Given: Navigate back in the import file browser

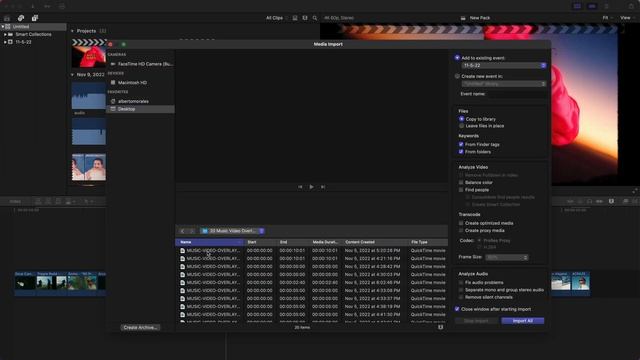Looking at the screenshot, I should (182, 231).
